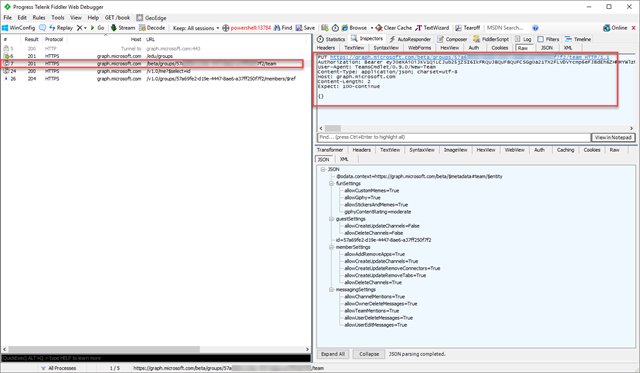Viewport: 640px width, 373px height.
Task: Select session 26 members/$ref row
Action: click(x=155, y=79)
